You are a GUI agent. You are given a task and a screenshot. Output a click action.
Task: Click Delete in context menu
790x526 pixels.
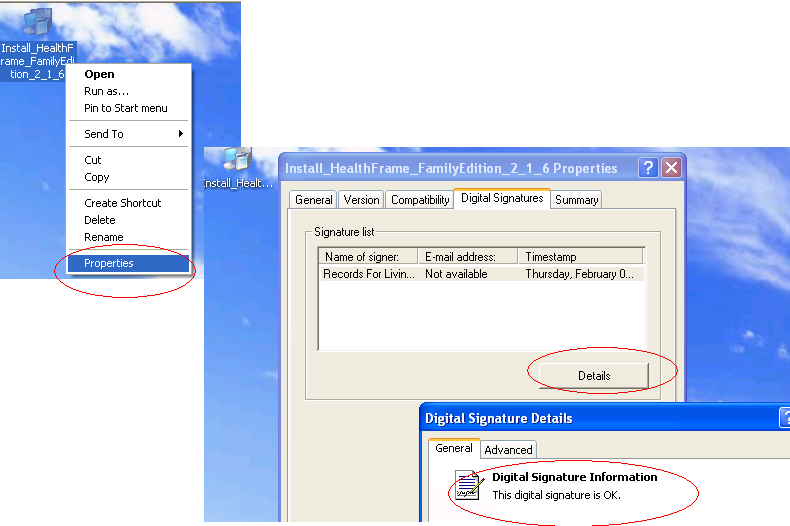pos(128,220)
